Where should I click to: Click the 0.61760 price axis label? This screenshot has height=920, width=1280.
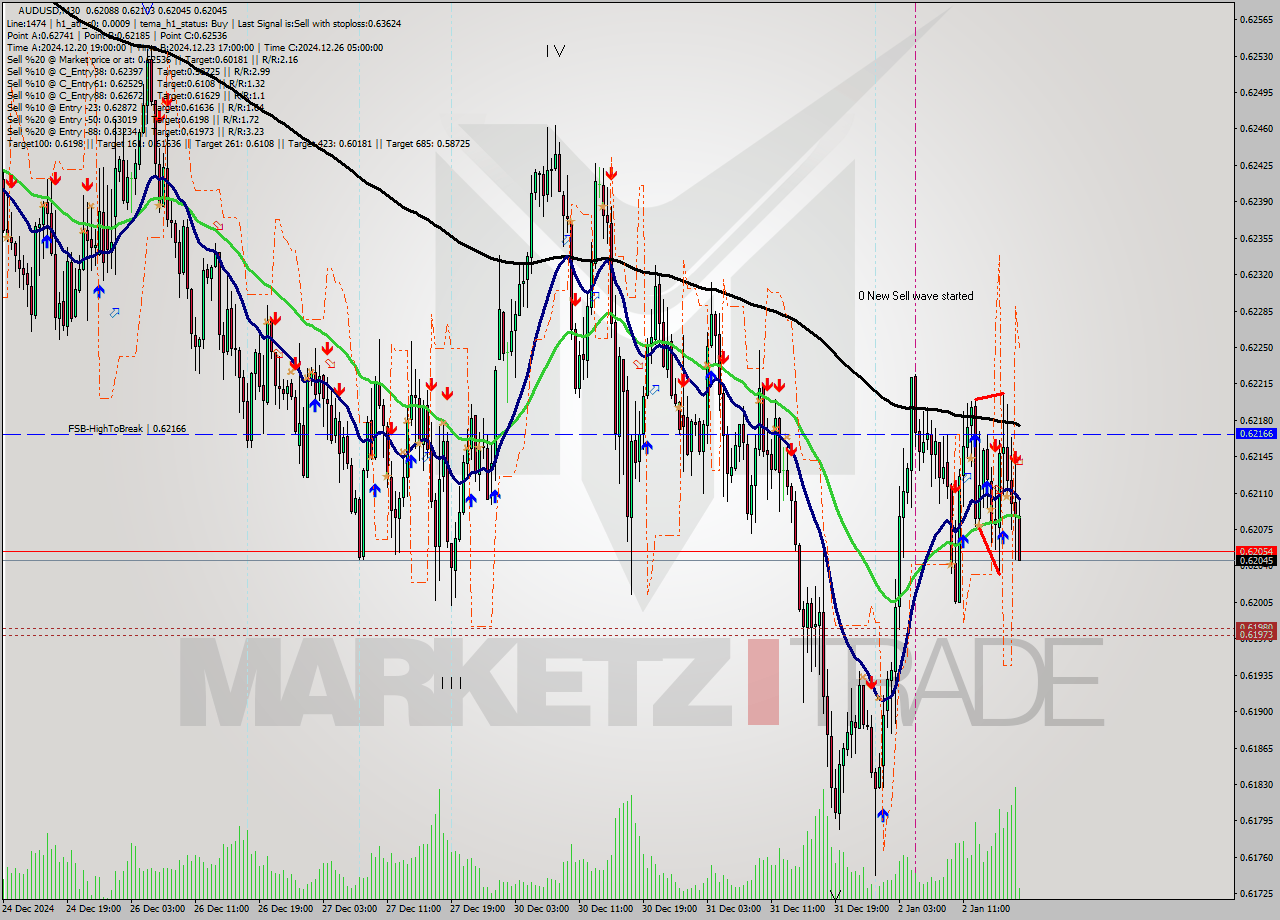[x=1257, y=857]
